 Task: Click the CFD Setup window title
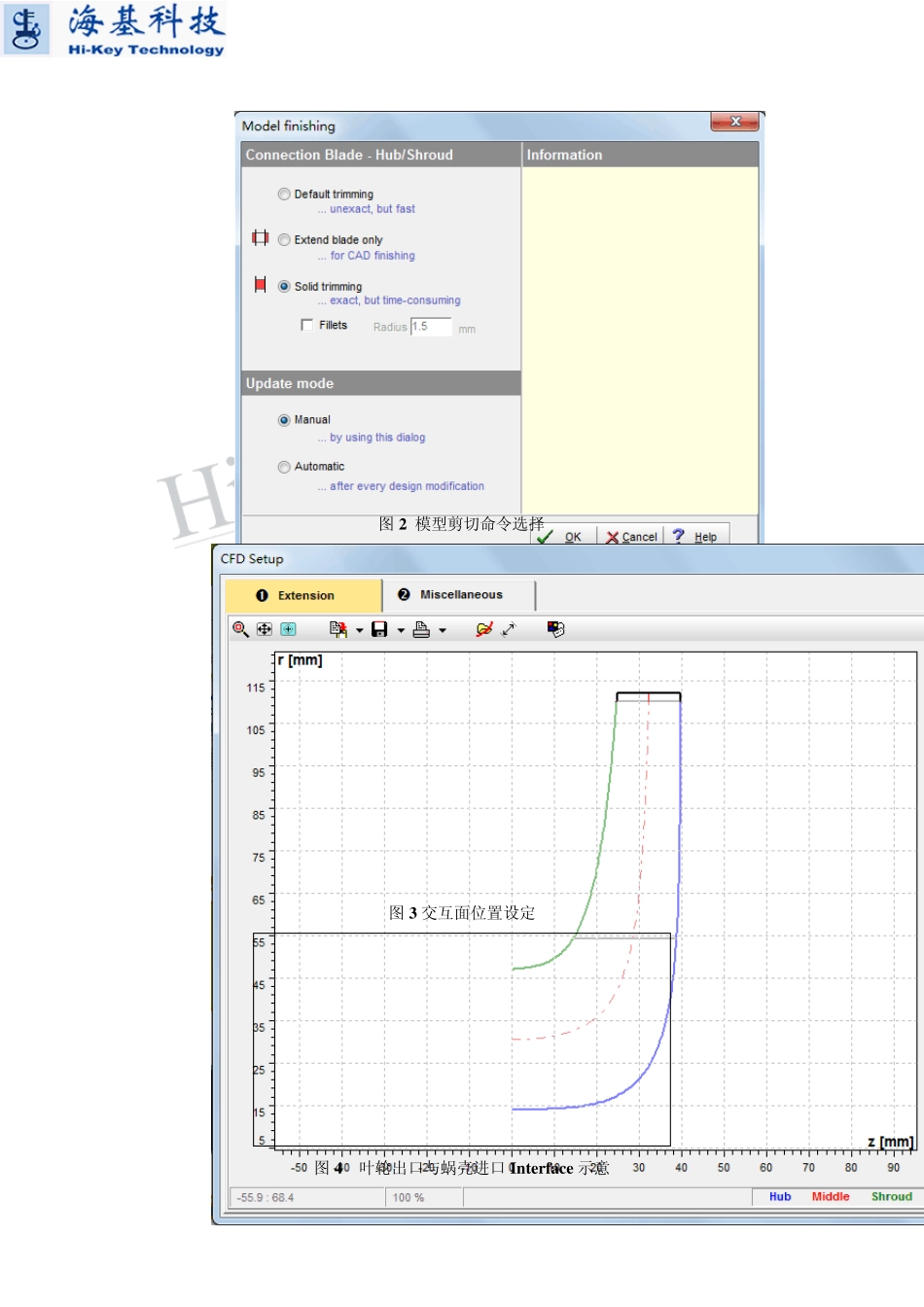252,559
